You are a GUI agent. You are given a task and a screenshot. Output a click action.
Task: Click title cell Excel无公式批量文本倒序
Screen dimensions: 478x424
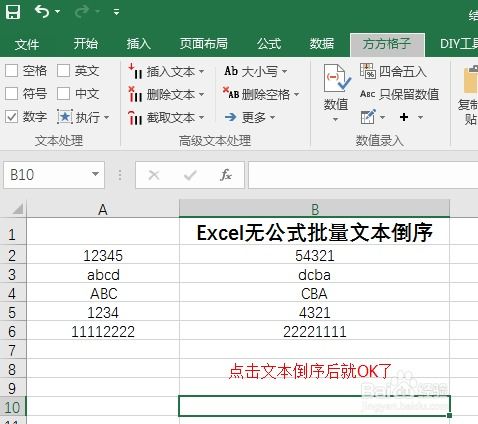[314, 232]
